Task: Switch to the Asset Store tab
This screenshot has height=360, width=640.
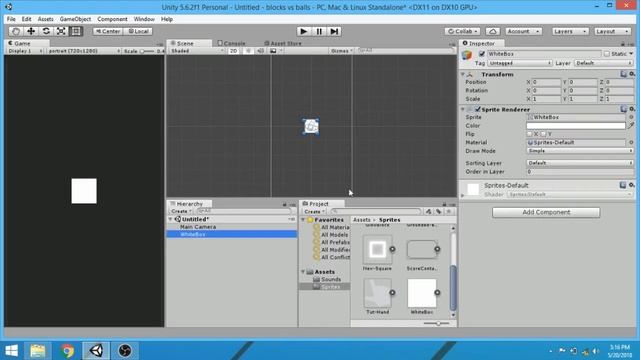Action: [283, 43]
